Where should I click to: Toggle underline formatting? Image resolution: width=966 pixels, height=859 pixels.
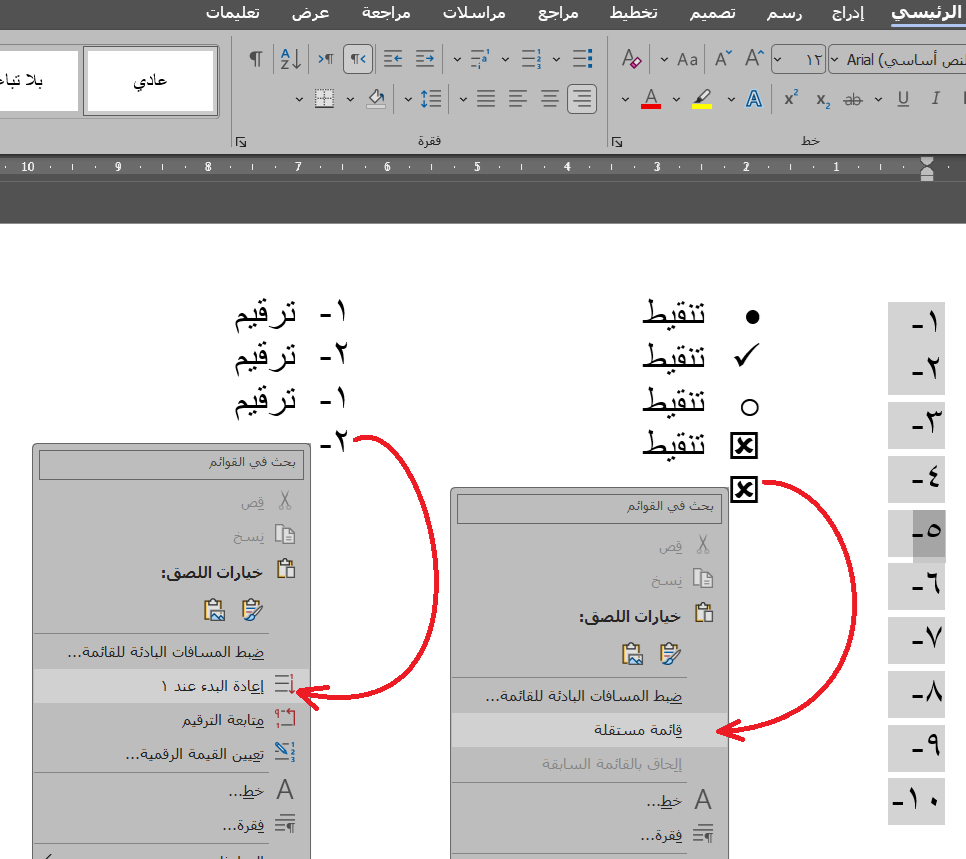903,99
